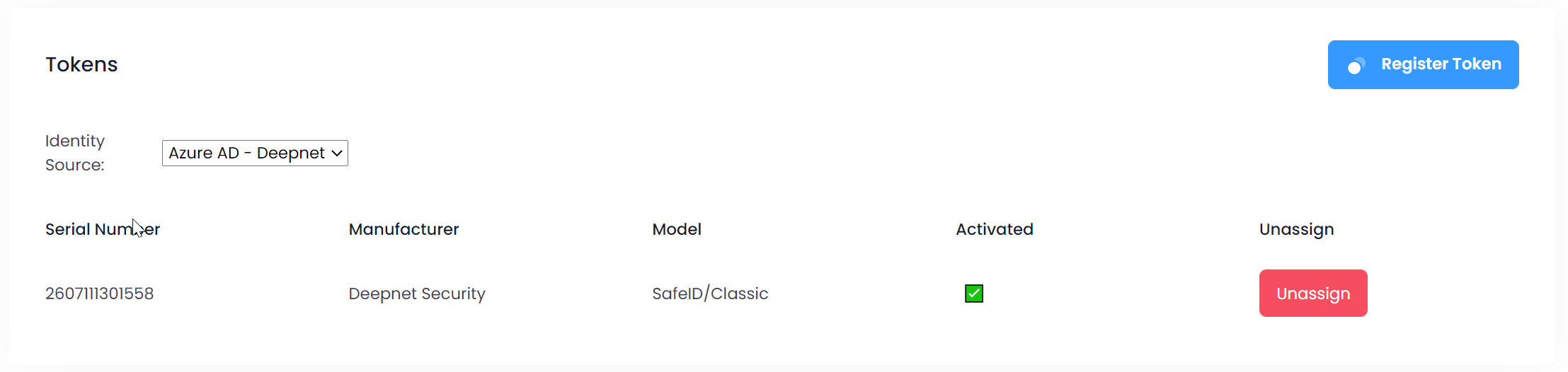
Task: Toggle the green Activated checkbox
Action: 974,293
